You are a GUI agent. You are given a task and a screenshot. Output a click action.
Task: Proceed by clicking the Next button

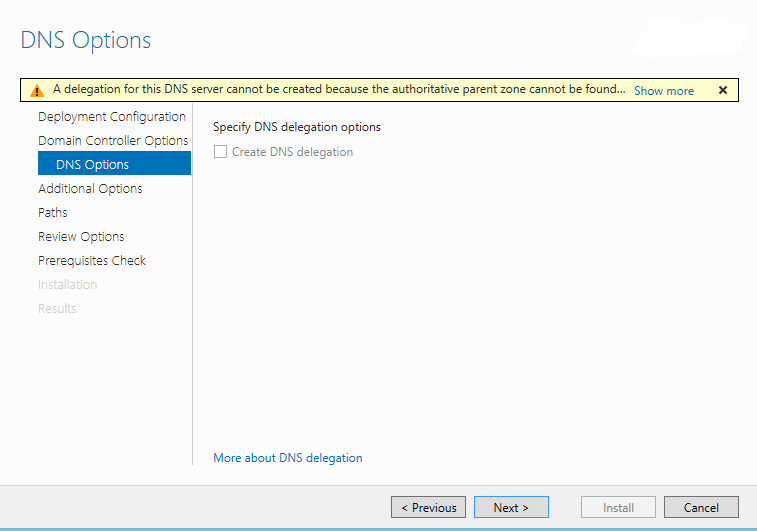511,507
